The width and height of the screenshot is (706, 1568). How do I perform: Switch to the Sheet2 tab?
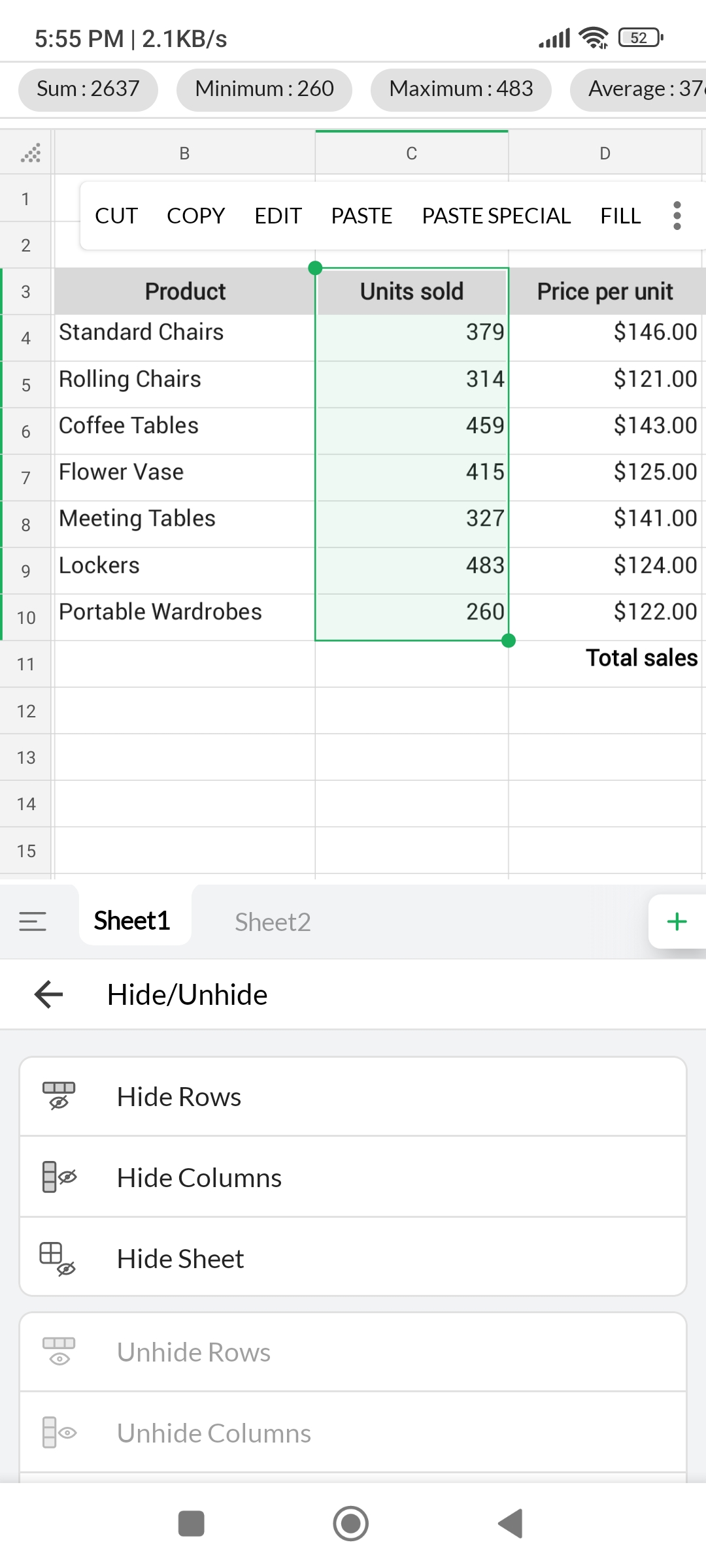click(x=273, y=922)
